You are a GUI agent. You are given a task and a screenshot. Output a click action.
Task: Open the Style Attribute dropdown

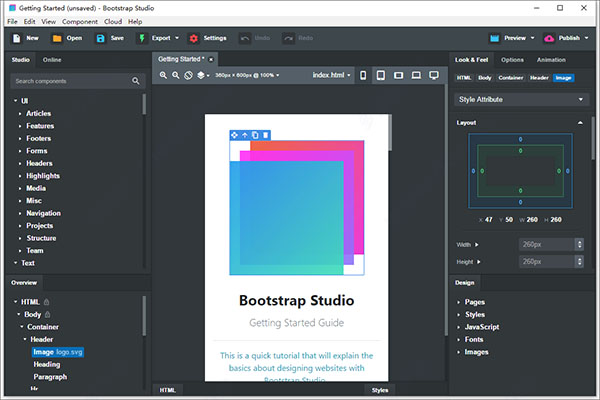tap(521, 100)
